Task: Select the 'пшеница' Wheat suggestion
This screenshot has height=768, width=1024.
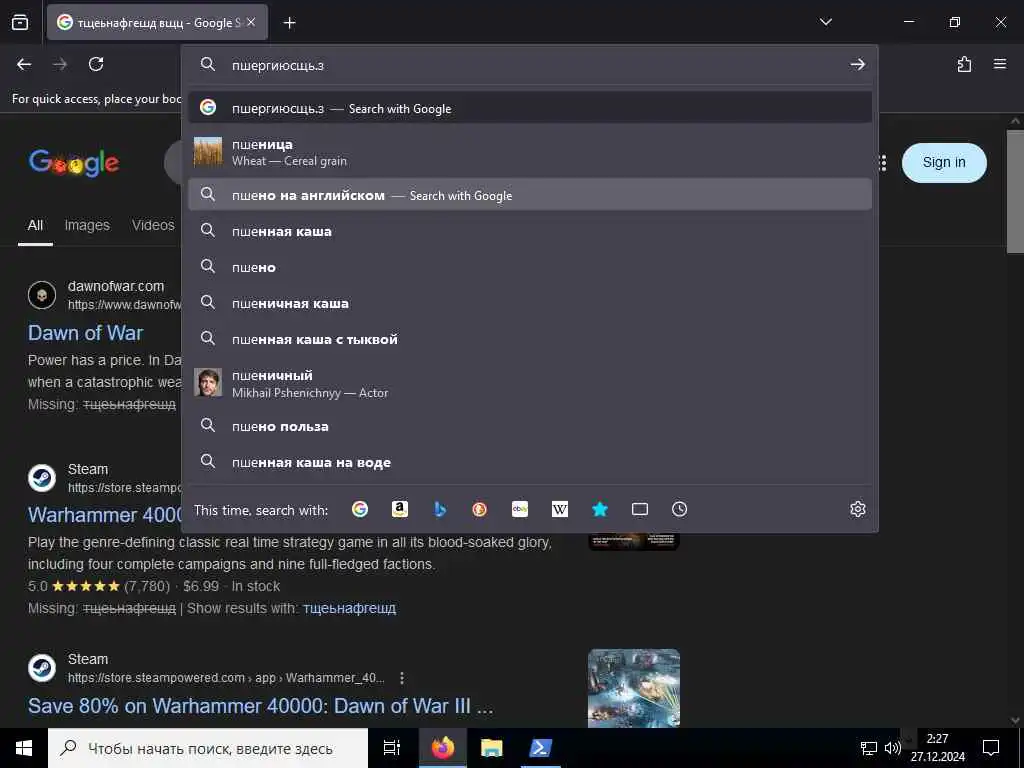Action: pyautogui.click(x=530, y=152)
